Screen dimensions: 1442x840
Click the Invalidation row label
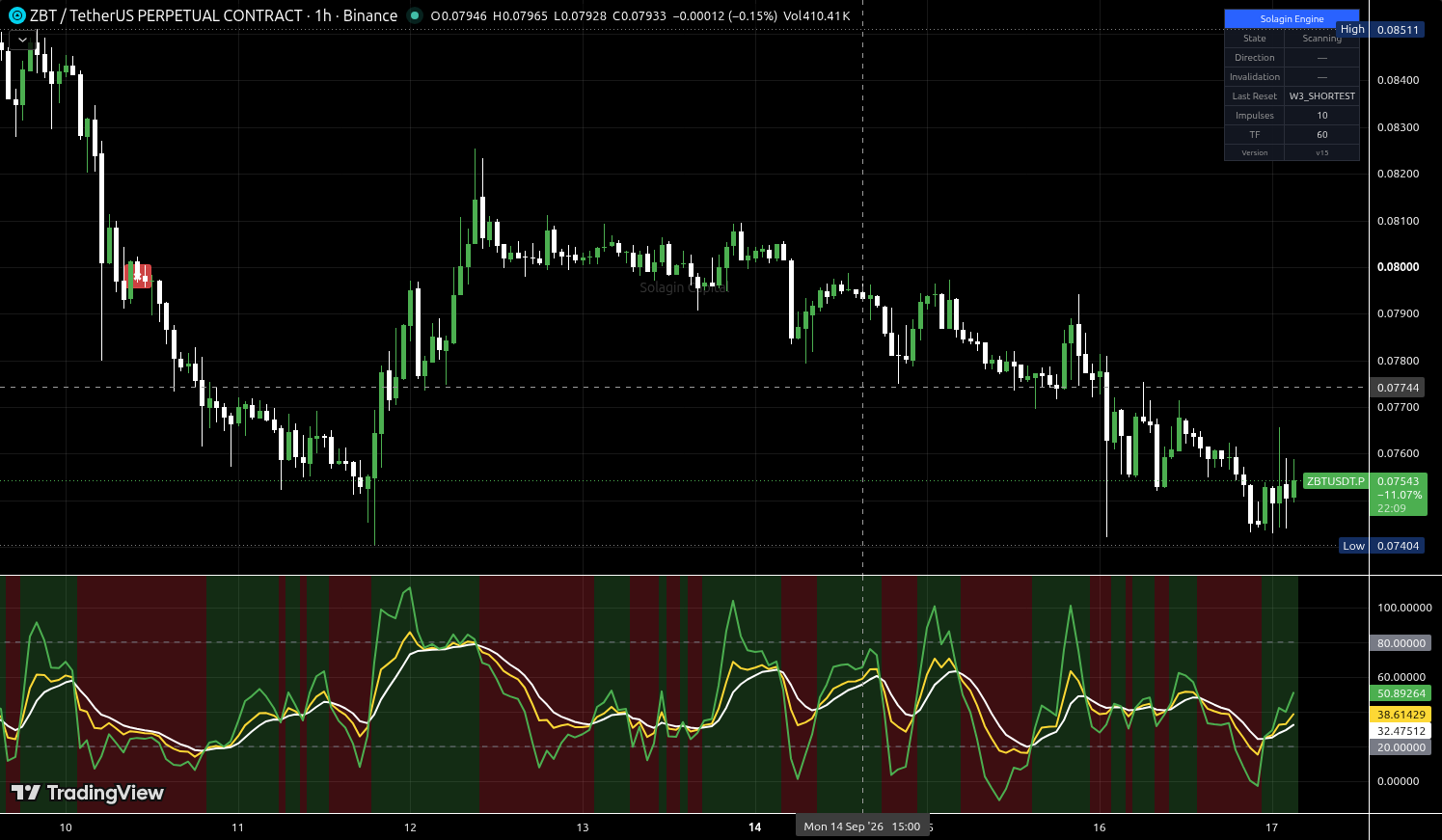click(x=1255, y=77)
